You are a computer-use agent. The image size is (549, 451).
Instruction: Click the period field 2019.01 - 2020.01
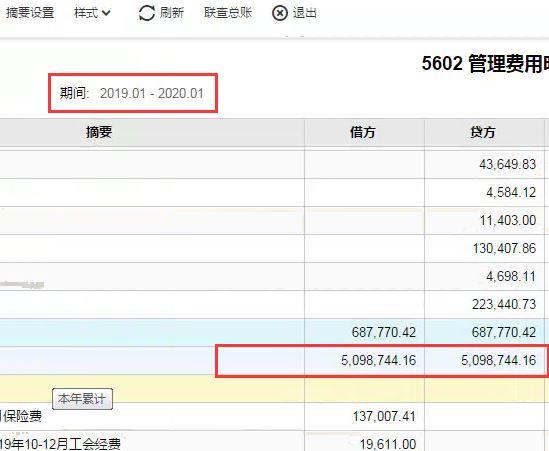[152, 93]
